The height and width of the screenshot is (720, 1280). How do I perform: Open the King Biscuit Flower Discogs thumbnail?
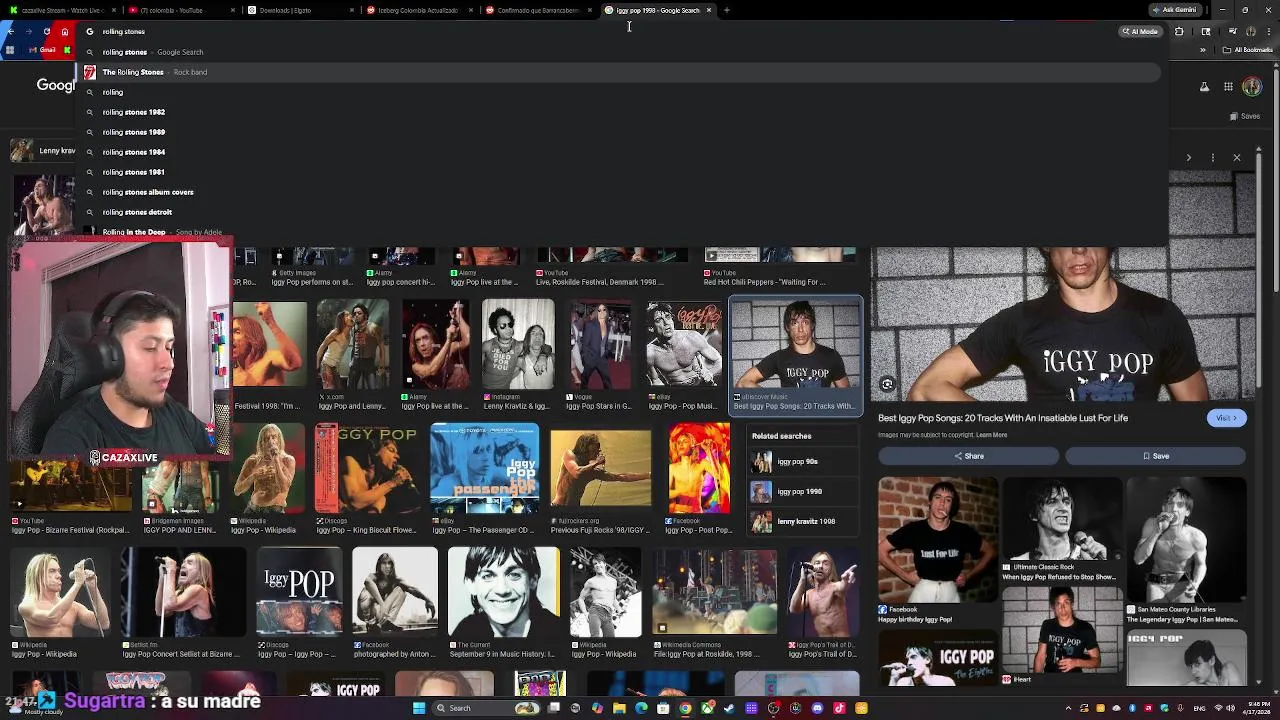click(367, 468)
